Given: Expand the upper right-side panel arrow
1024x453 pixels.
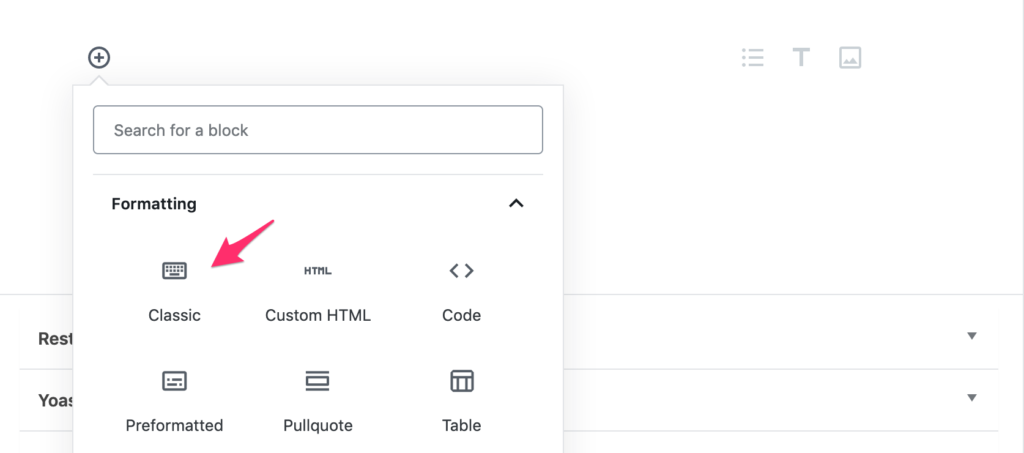Looking at the screenshot, I should pyautogui.click(x=971, y=336).
